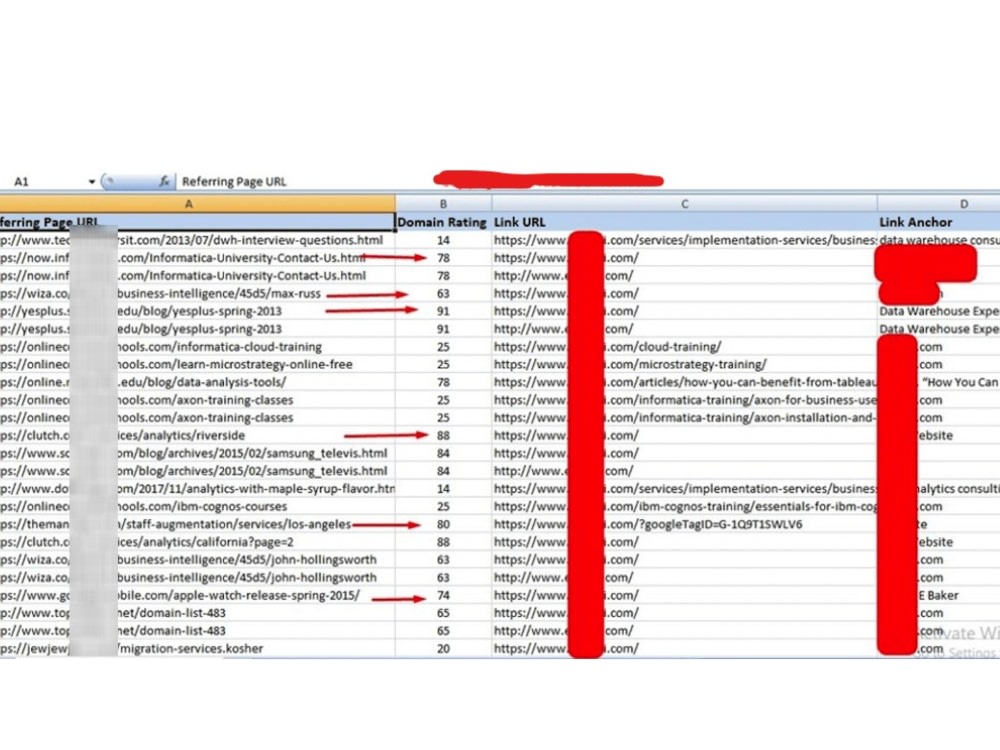Select column C header
Viewport: 1000px width, 750px height.
click(x=684, y=204)
